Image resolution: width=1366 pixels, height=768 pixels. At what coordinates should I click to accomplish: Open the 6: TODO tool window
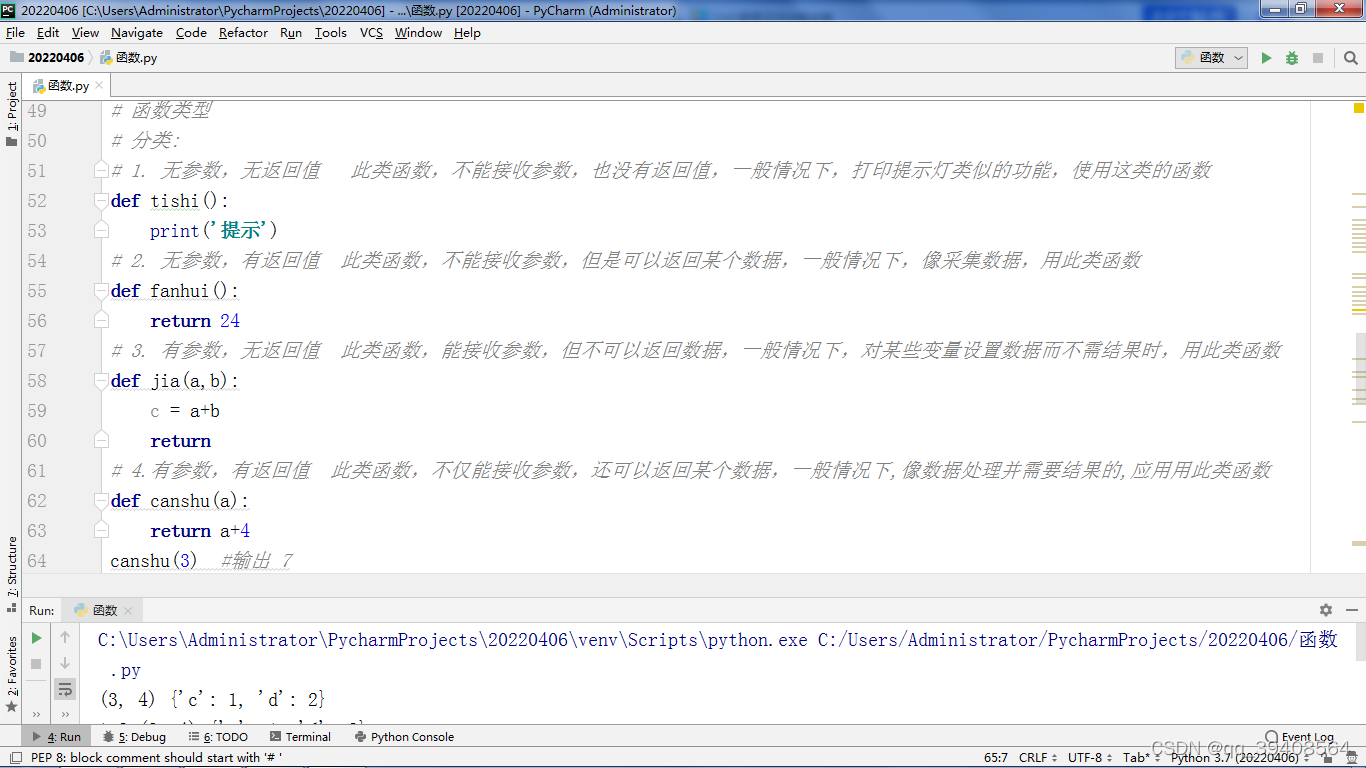click(x=218, y=737)
